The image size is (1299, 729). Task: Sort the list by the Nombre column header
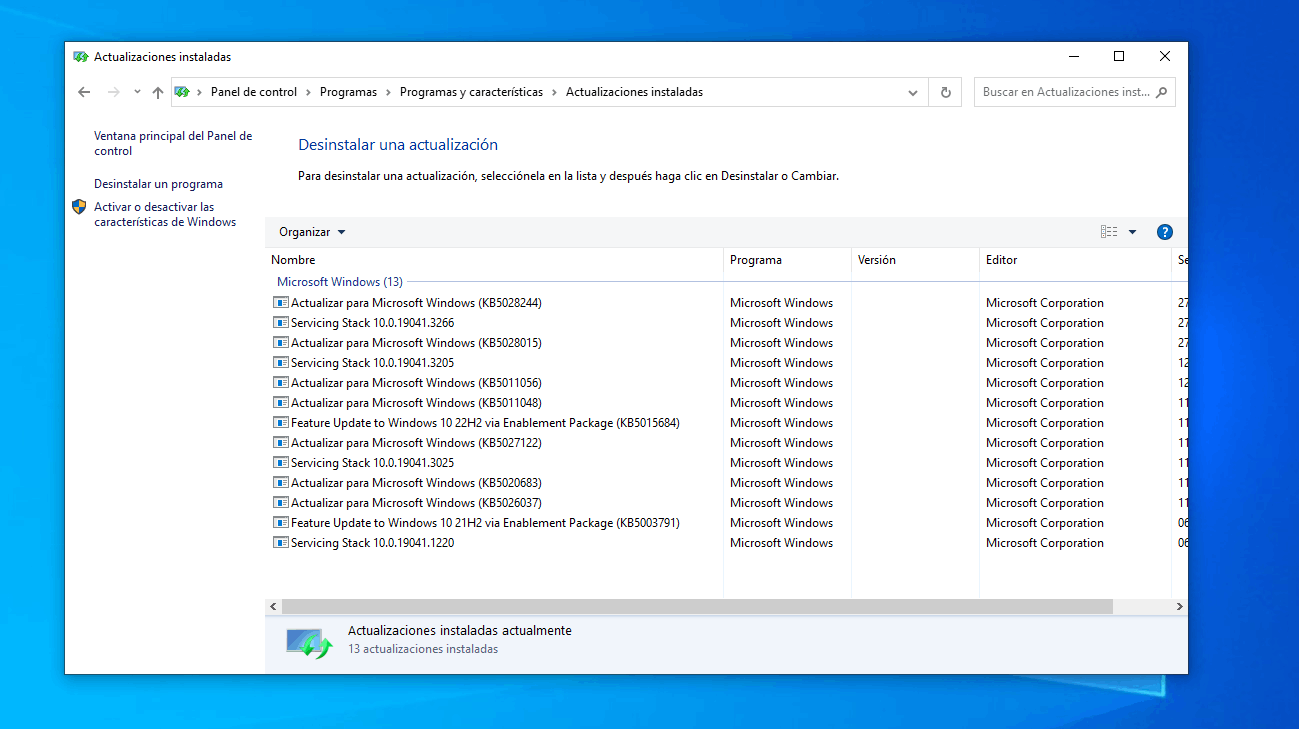click(495, 260)
